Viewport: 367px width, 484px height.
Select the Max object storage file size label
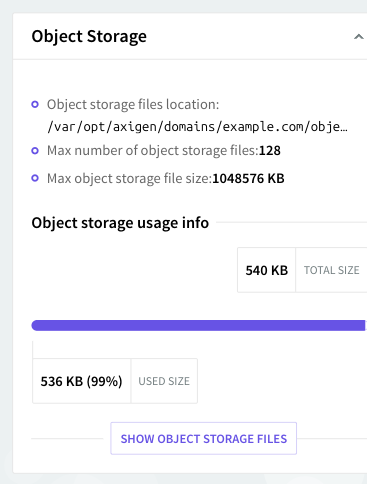129,178
